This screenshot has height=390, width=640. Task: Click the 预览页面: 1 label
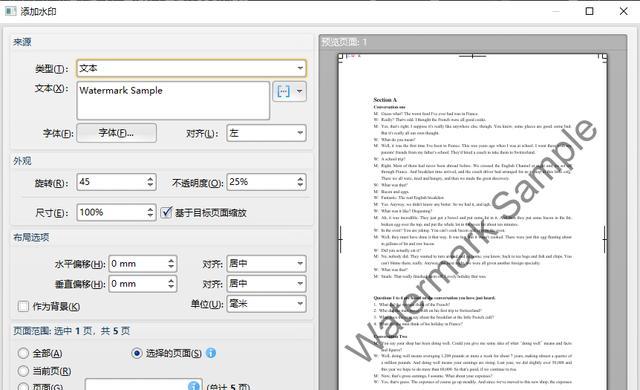344,42
